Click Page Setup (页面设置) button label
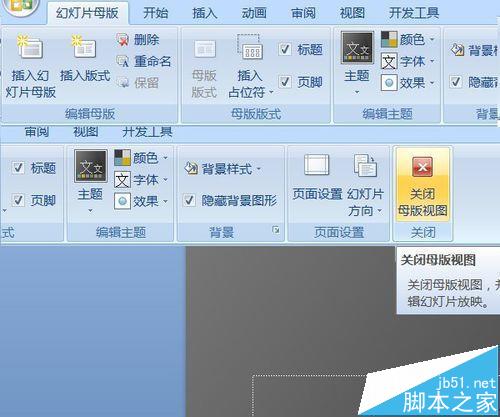500x417 pixels. 317,194
